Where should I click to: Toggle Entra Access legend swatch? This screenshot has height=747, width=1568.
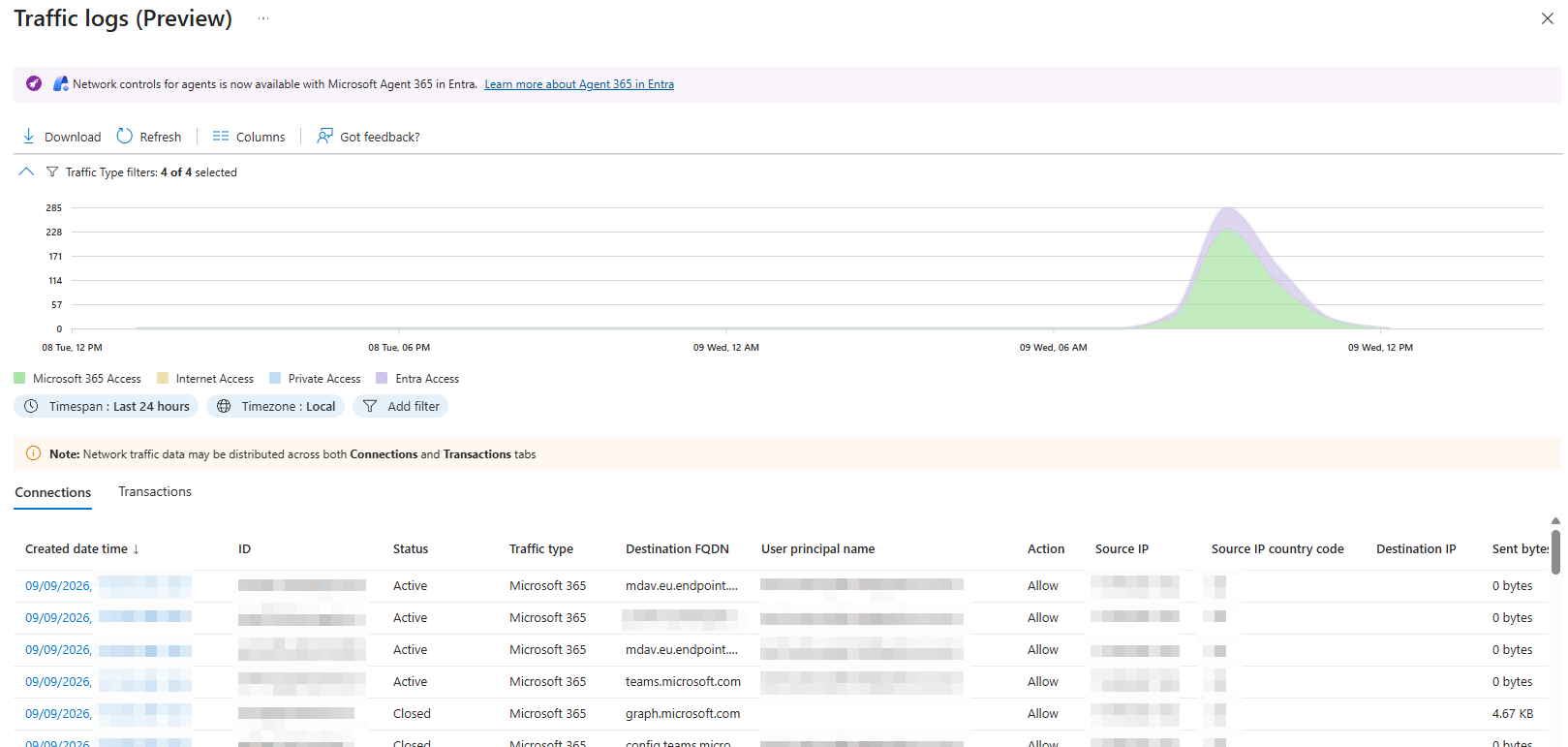(x=382, y=378)
